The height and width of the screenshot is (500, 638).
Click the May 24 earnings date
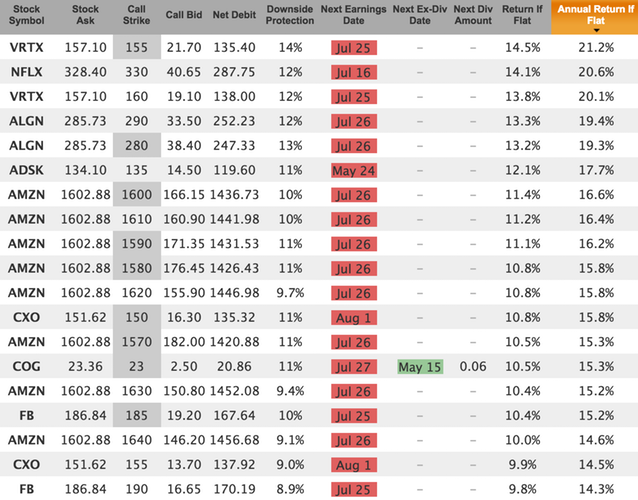click(354, 170)
